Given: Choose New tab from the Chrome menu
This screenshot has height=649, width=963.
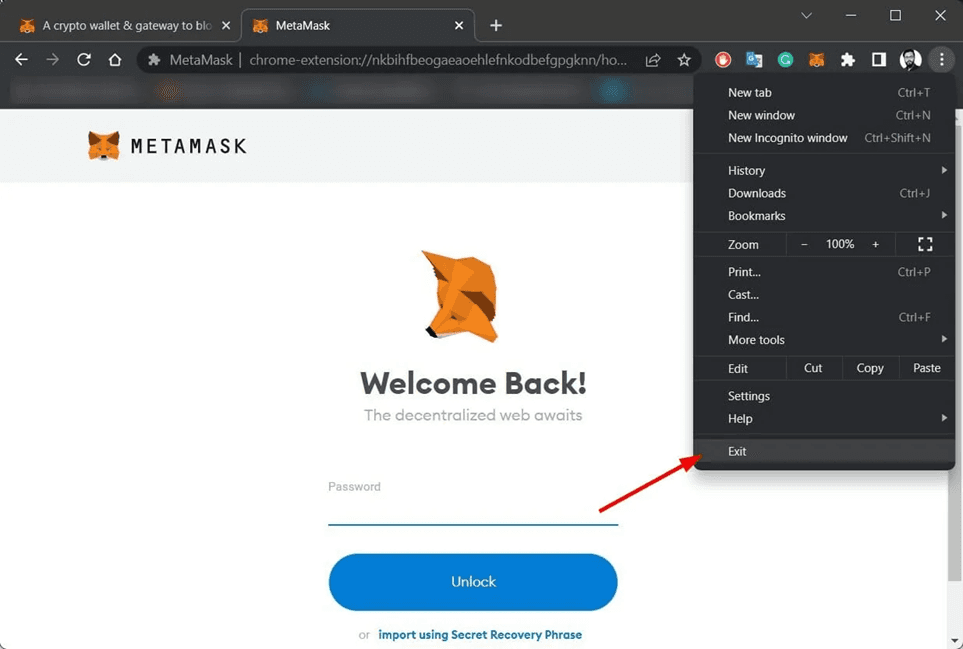Looking at the screenshot, I should [824, 93].
